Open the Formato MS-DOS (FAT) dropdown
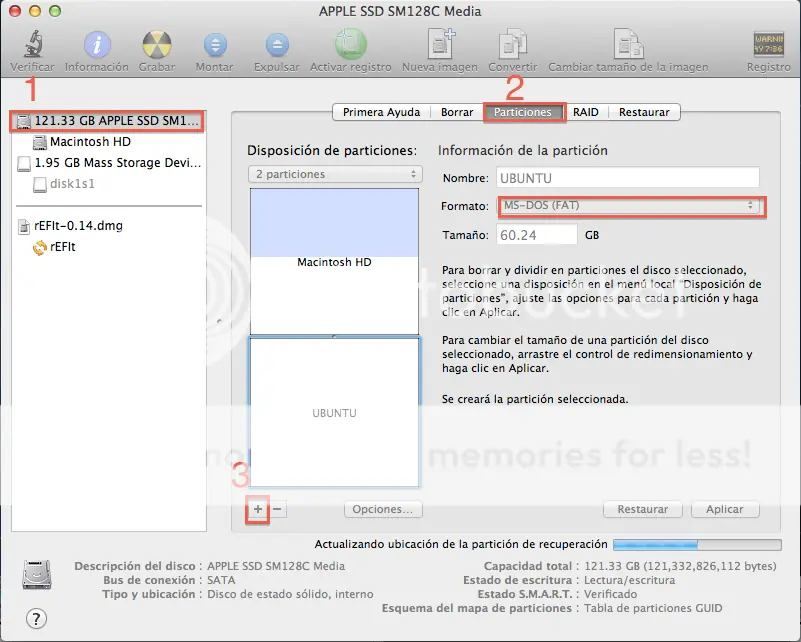Image resolution: width=801 pixels, height=642 pixels. (x=631, y=206)
